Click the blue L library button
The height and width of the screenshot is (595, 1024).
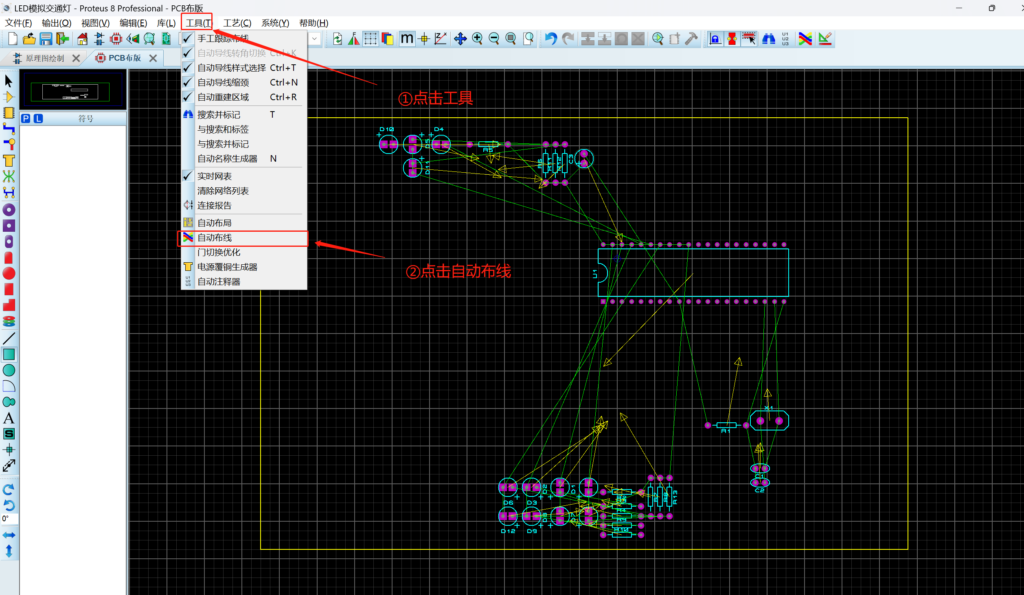click(38, 118)
